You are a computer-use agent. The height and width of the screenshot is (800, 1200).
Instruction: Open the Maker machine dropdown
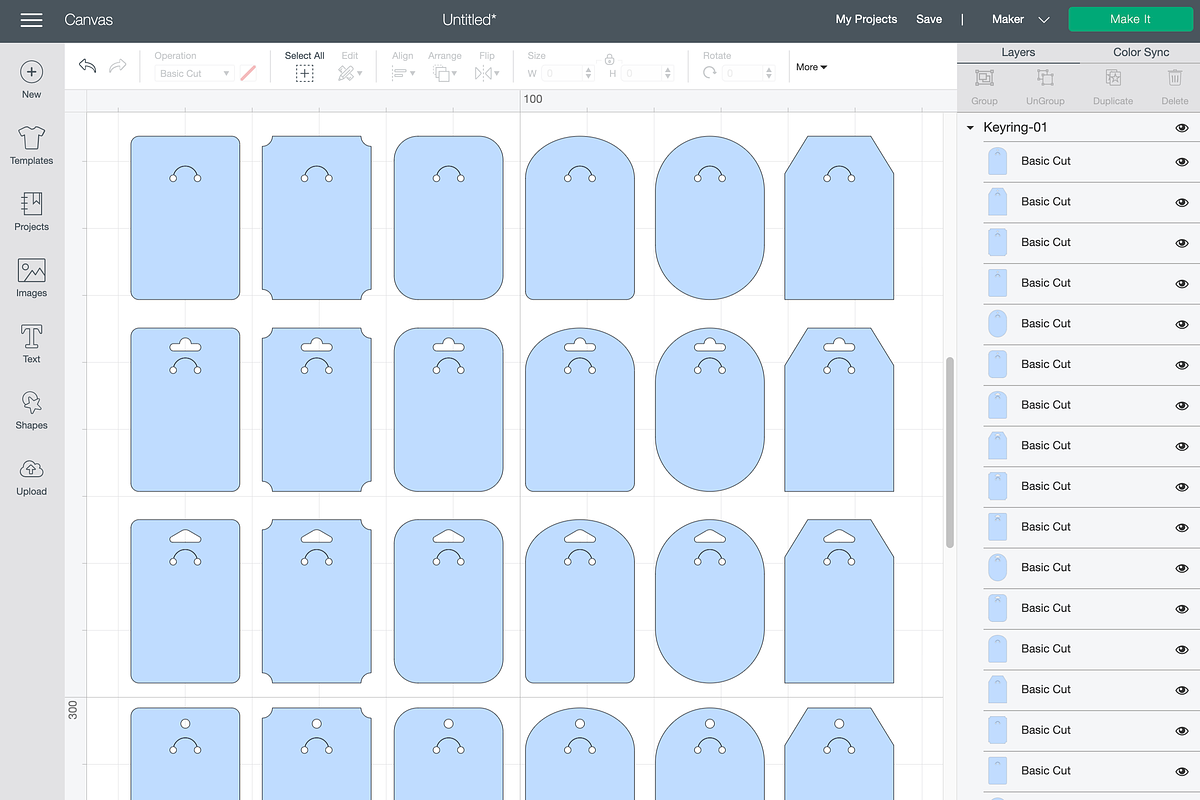coord(1020,19)
